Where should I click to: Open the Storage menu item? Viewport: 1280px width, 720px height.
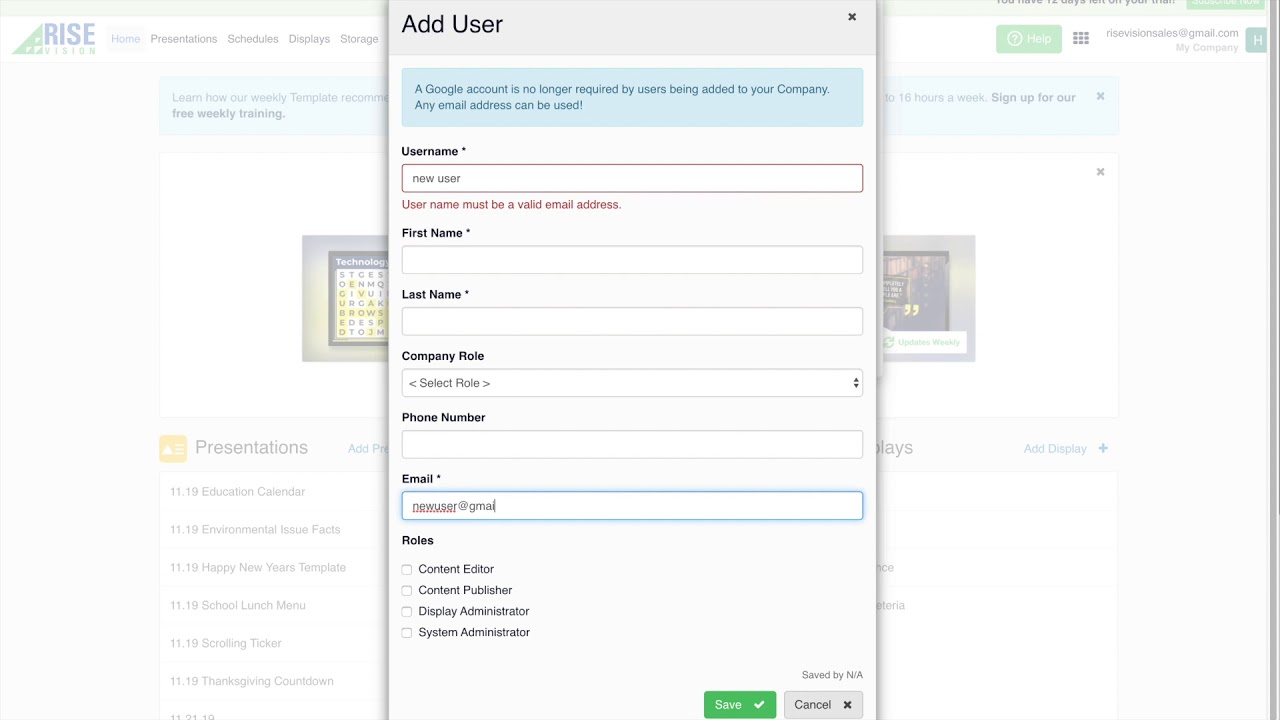(359, 39)
